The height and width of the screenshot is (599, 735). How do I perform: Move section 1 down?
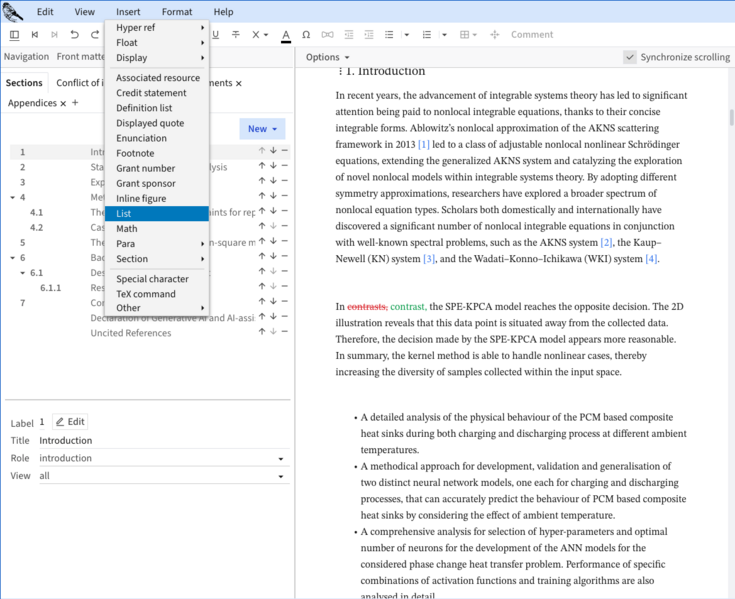(x=273, y=150)
